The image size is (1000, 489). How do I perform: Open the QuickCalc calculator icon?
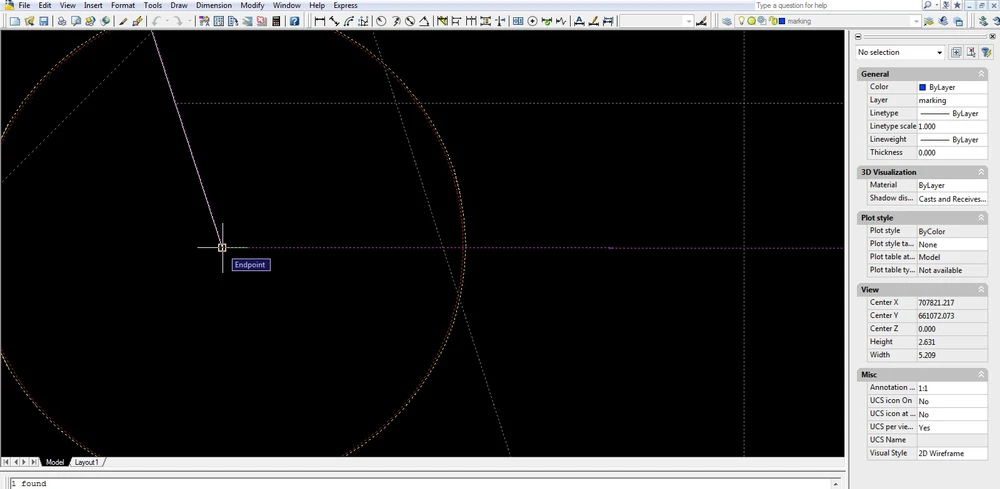click(x=276, y=21)
